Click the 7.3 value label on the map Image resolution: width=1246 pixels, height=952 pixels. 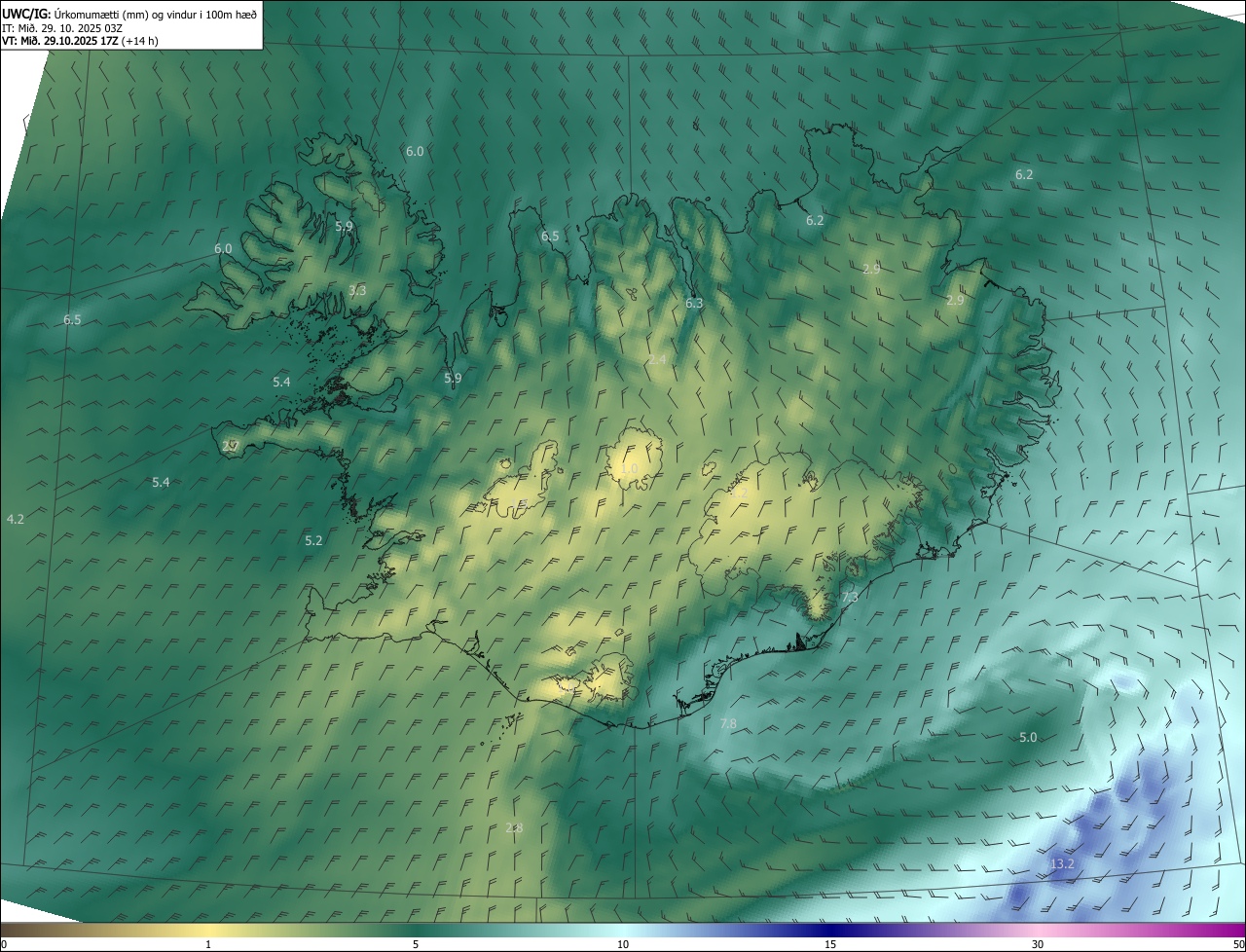(x=850, y=597)
